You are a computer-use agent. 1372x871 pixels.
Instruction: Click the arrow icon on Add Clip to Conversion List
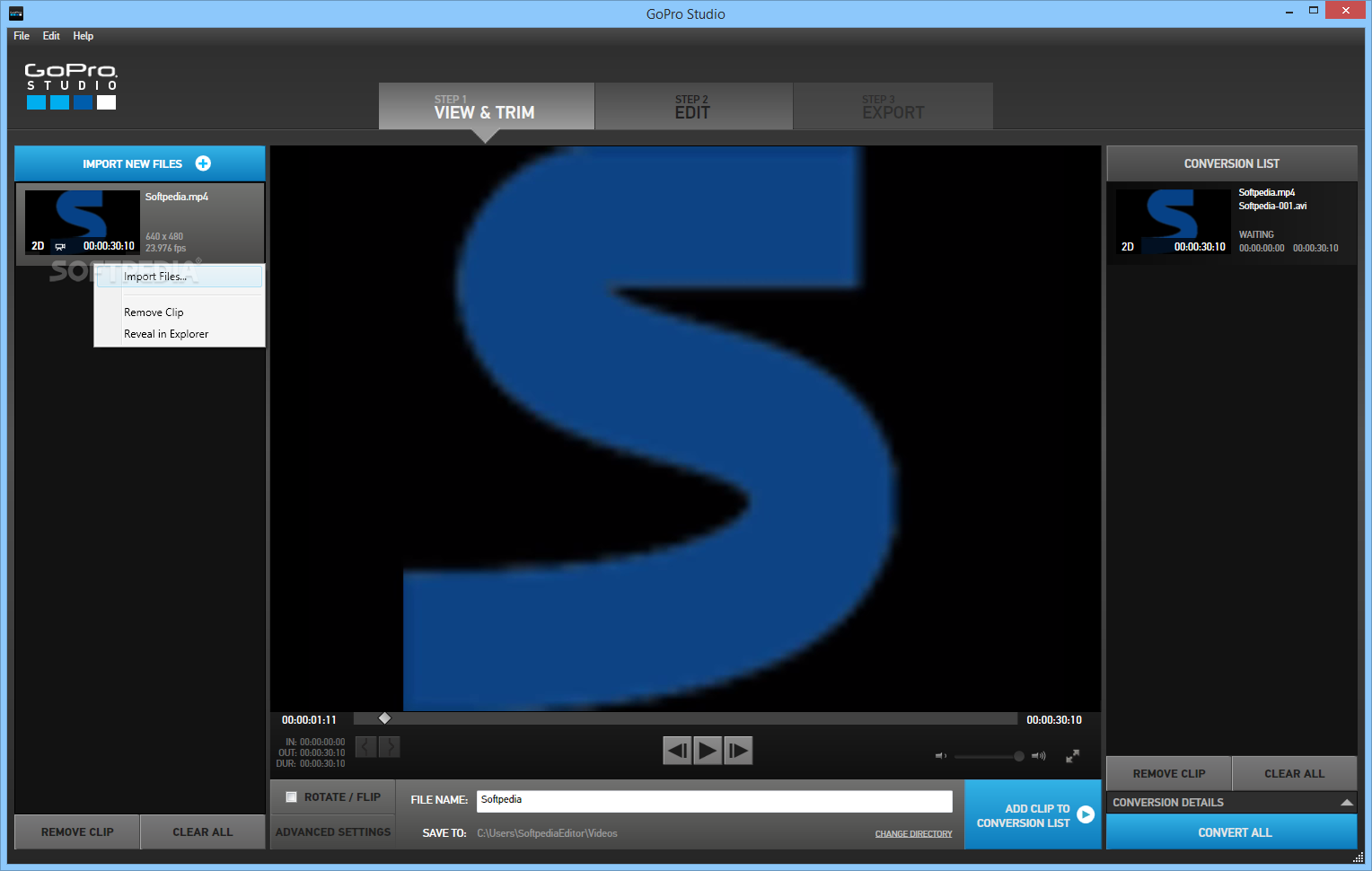coord(1086,814)
